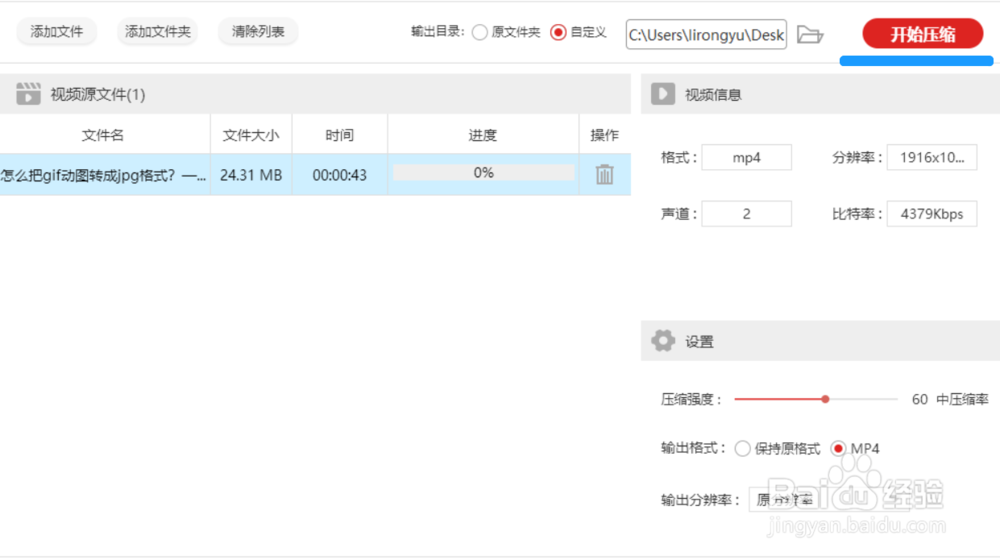
Task: Select the file row 怎么把gif动图转成jpg格式
Action: [315, 175]
